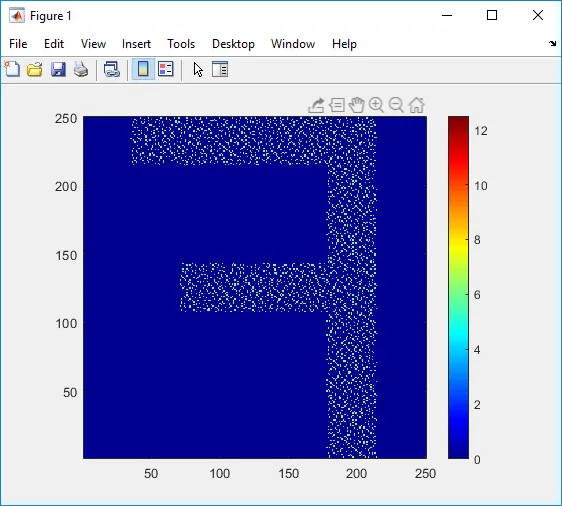This screenshot has height=506, width=562.
Task: Save the figure with the floppy disk icon
Action: (x=58, y=69)
